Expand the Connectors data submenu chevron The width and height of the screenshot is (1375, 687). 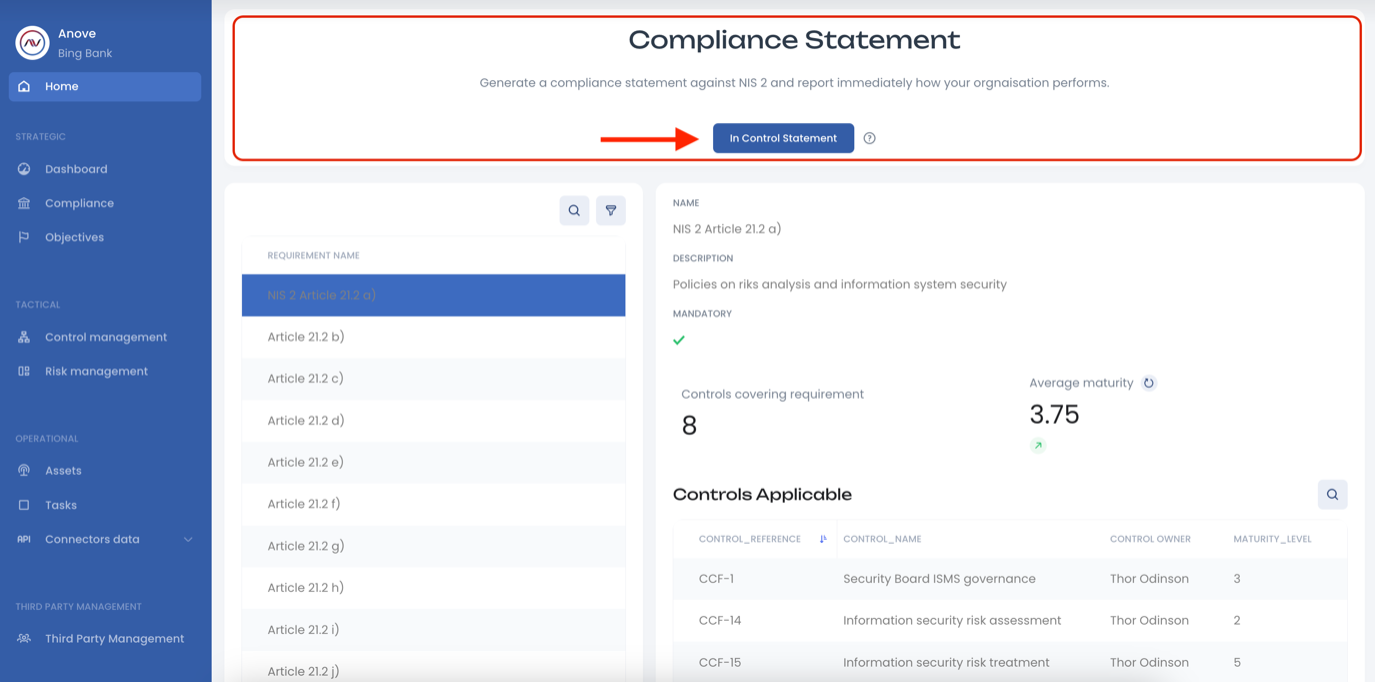[x=188, y=539]
